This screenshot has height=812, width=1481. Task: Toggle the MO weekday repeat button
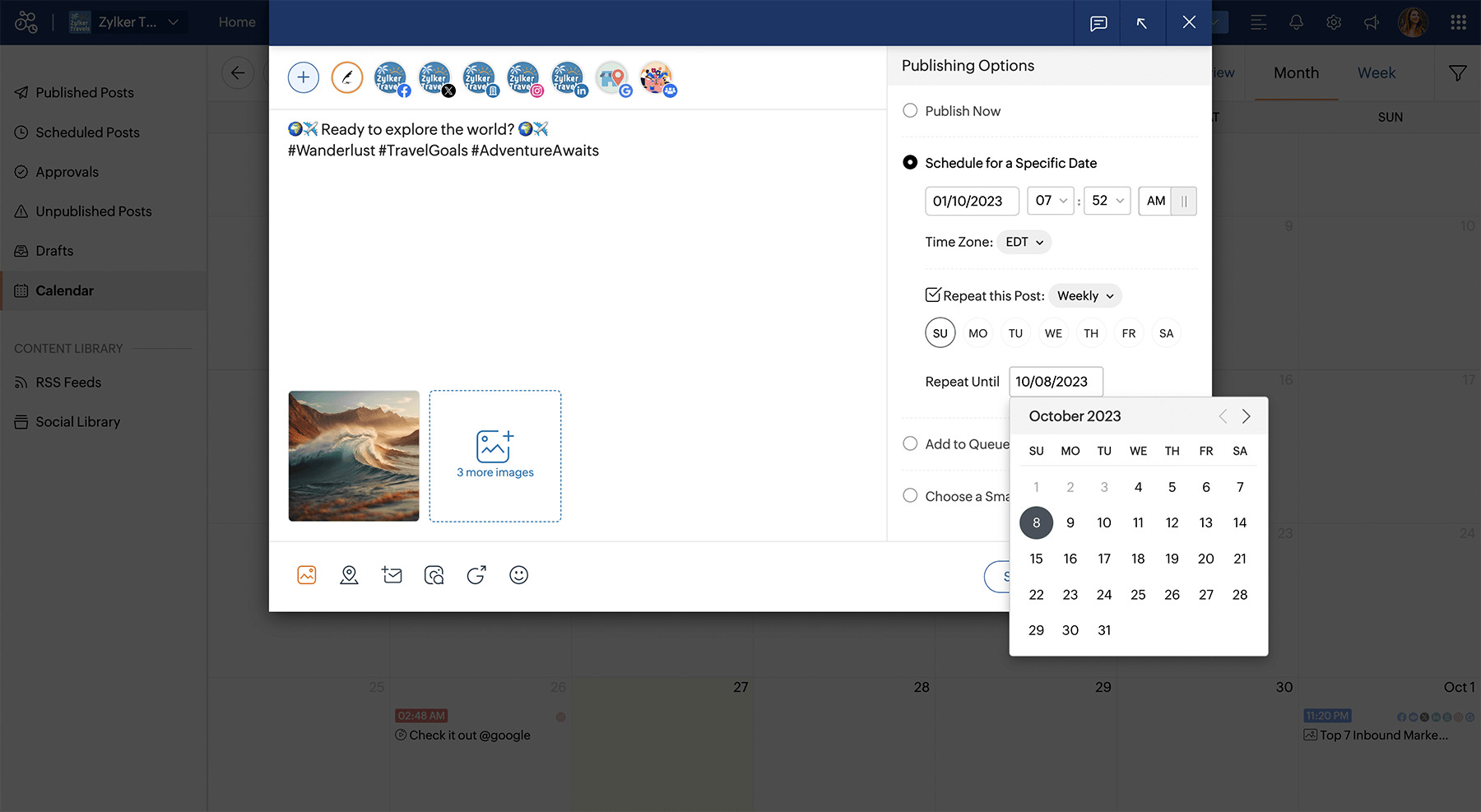tap(977, 333)
